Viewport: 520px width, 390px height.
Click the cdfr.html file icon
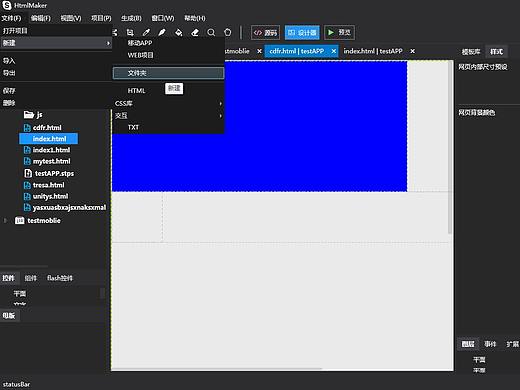coord(27,128)
